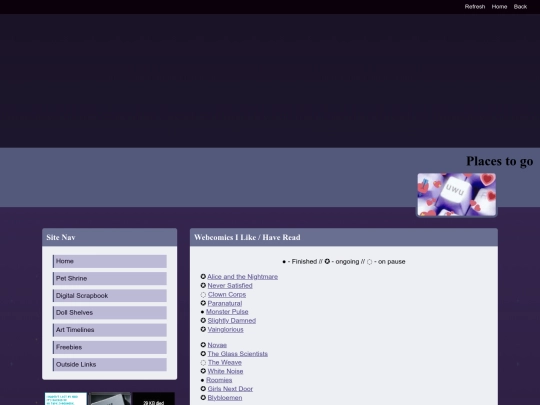540x405 pixels.
Task: Click the ongoing icon beside White Noise
Action: (x=203, y=371)
